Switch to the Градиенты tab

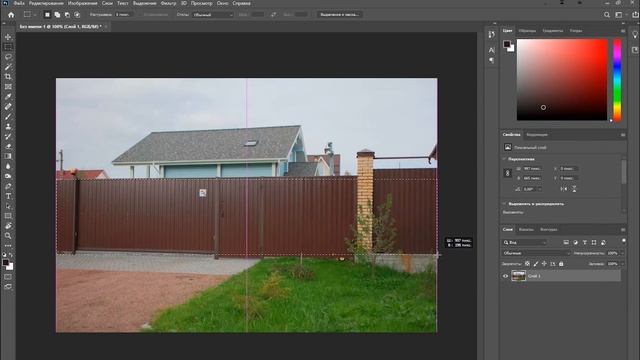click(553, 31)
